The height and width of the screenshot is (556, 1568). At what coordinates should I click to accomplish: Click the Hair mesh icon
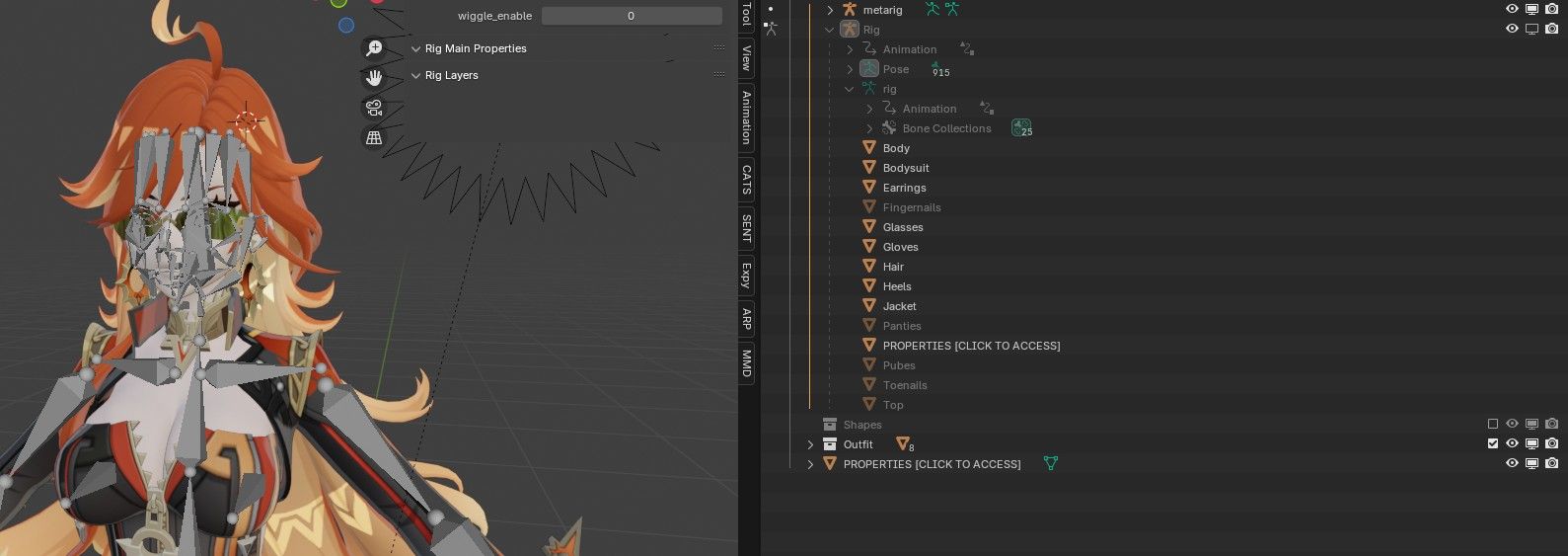pos(869,267)
